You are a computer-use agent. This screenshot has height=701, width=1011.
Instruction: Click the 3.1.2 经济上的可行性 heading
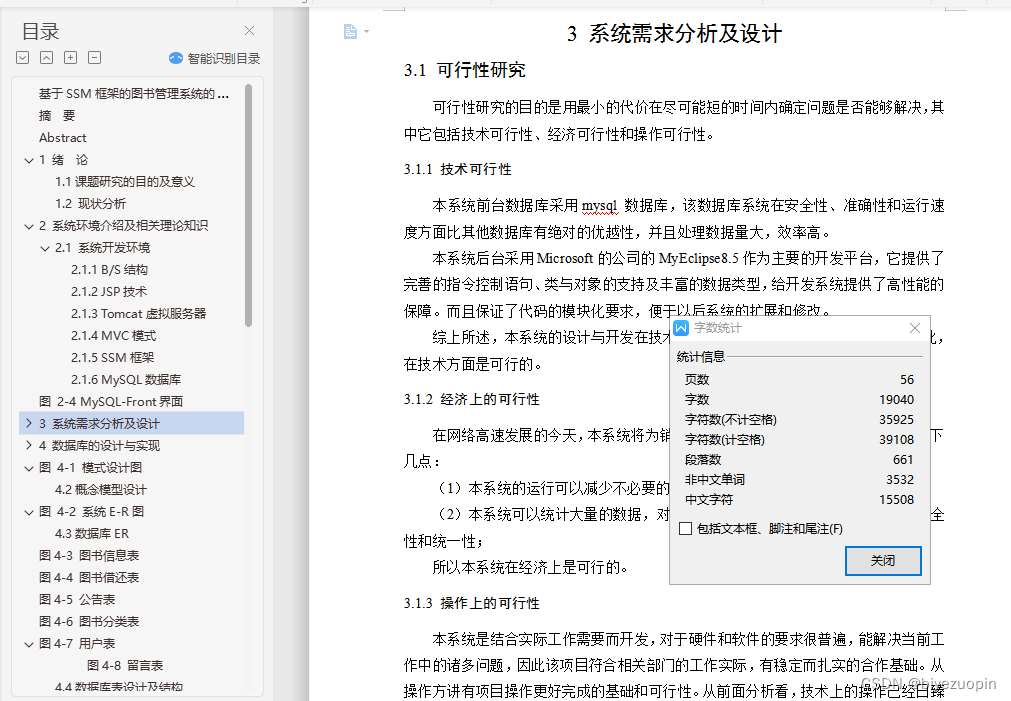coord(472,399)
